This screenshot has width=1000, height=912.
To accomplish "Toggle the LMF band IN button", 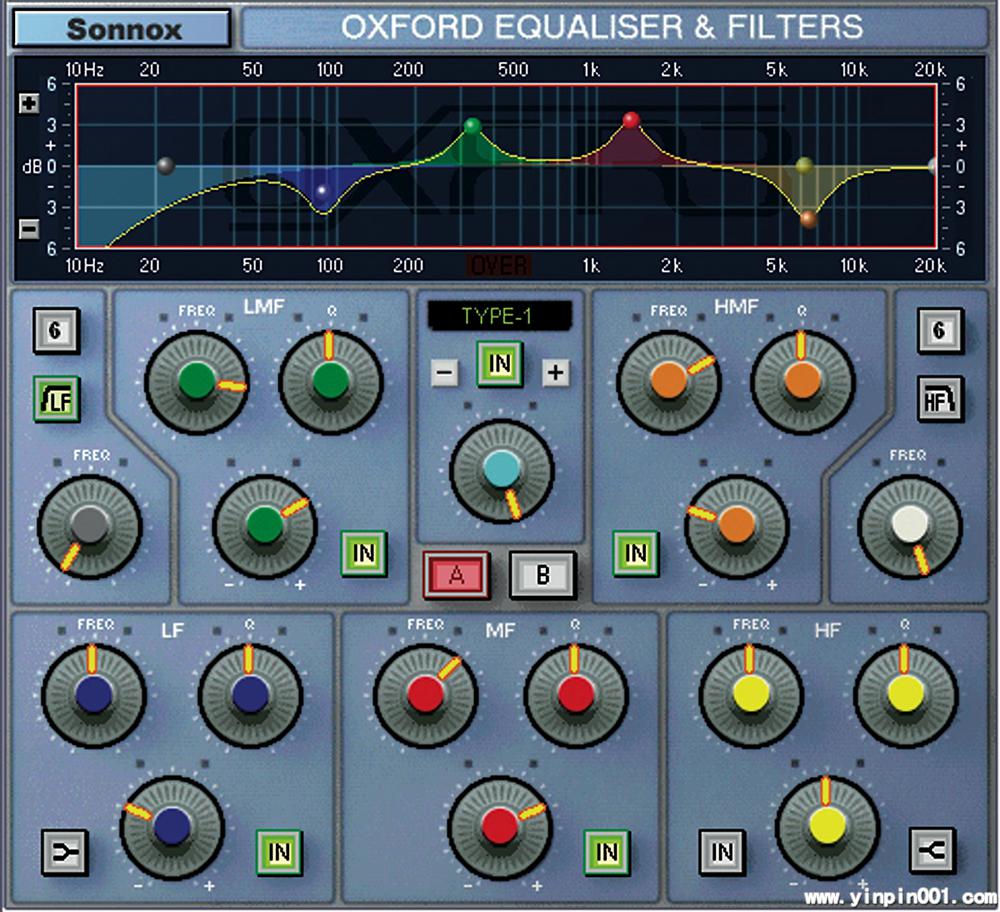I will click(364, 552).
